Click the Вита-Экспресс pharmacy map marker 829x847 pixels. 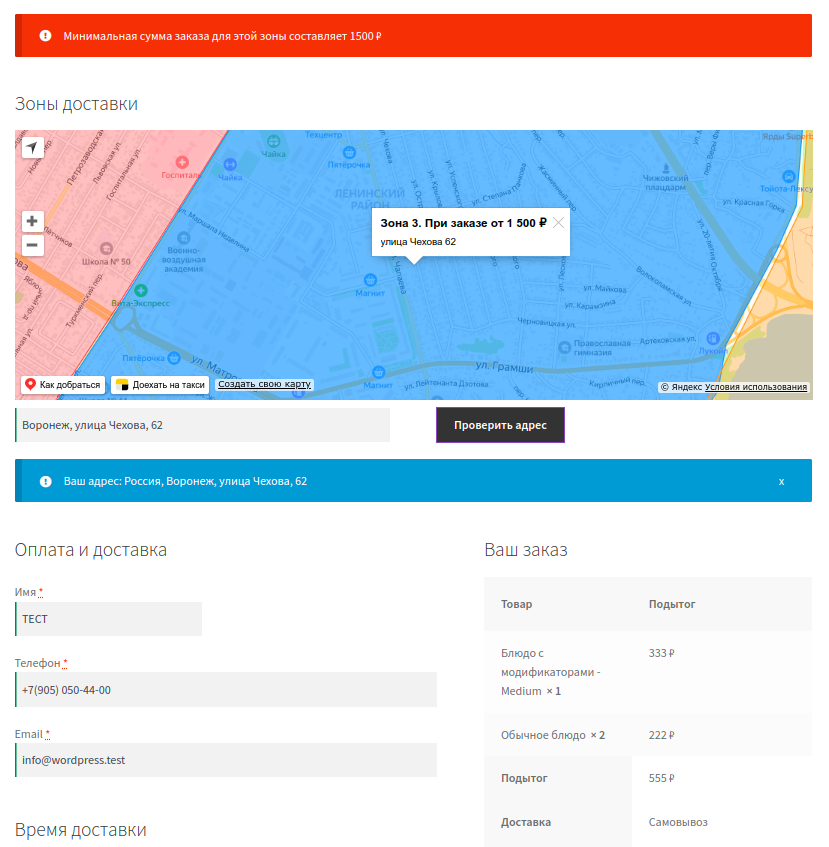[141, 290]
